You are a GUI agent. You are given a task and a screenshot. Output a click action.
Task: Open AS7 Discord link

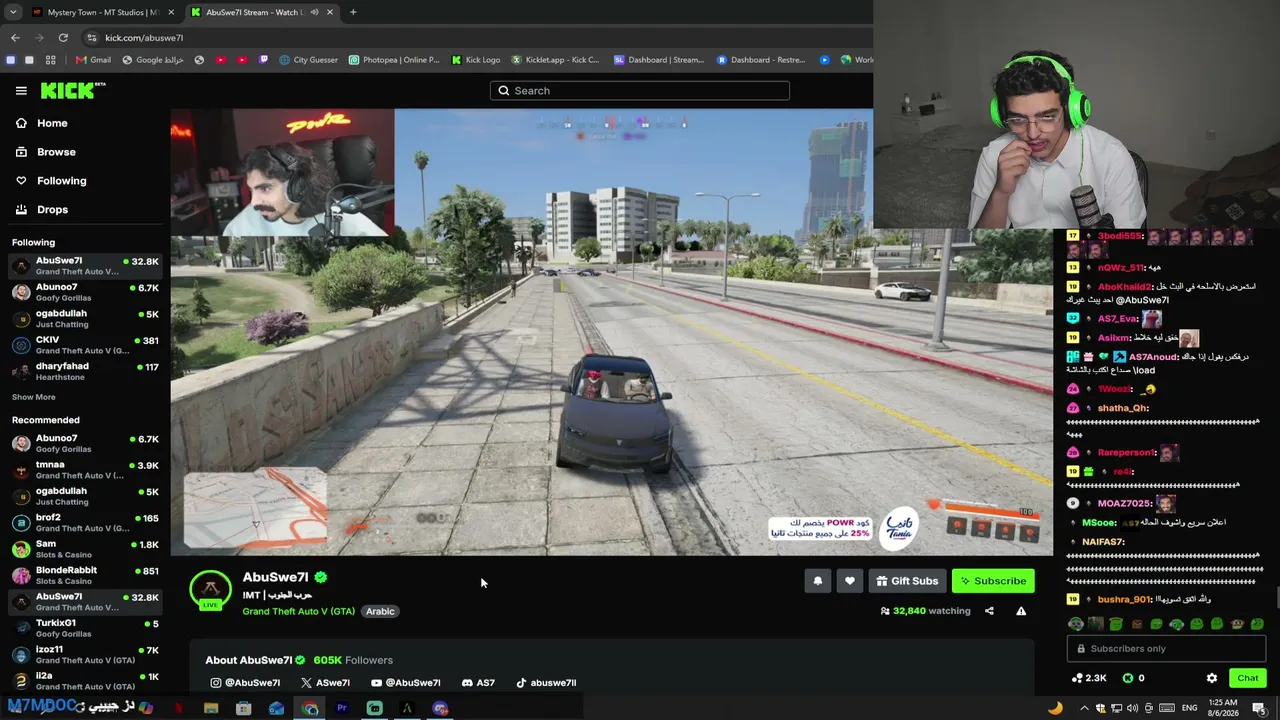tap(478, 683)
